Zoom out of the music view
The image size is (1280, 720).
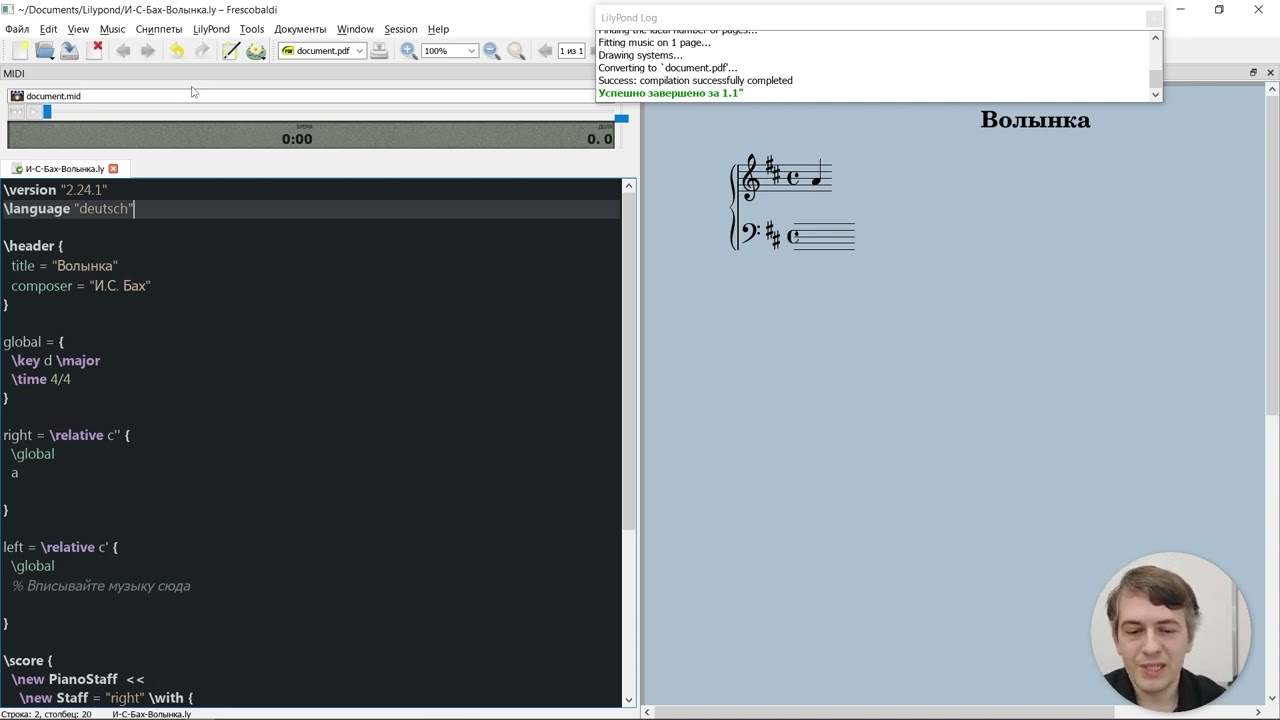point(492,51)
